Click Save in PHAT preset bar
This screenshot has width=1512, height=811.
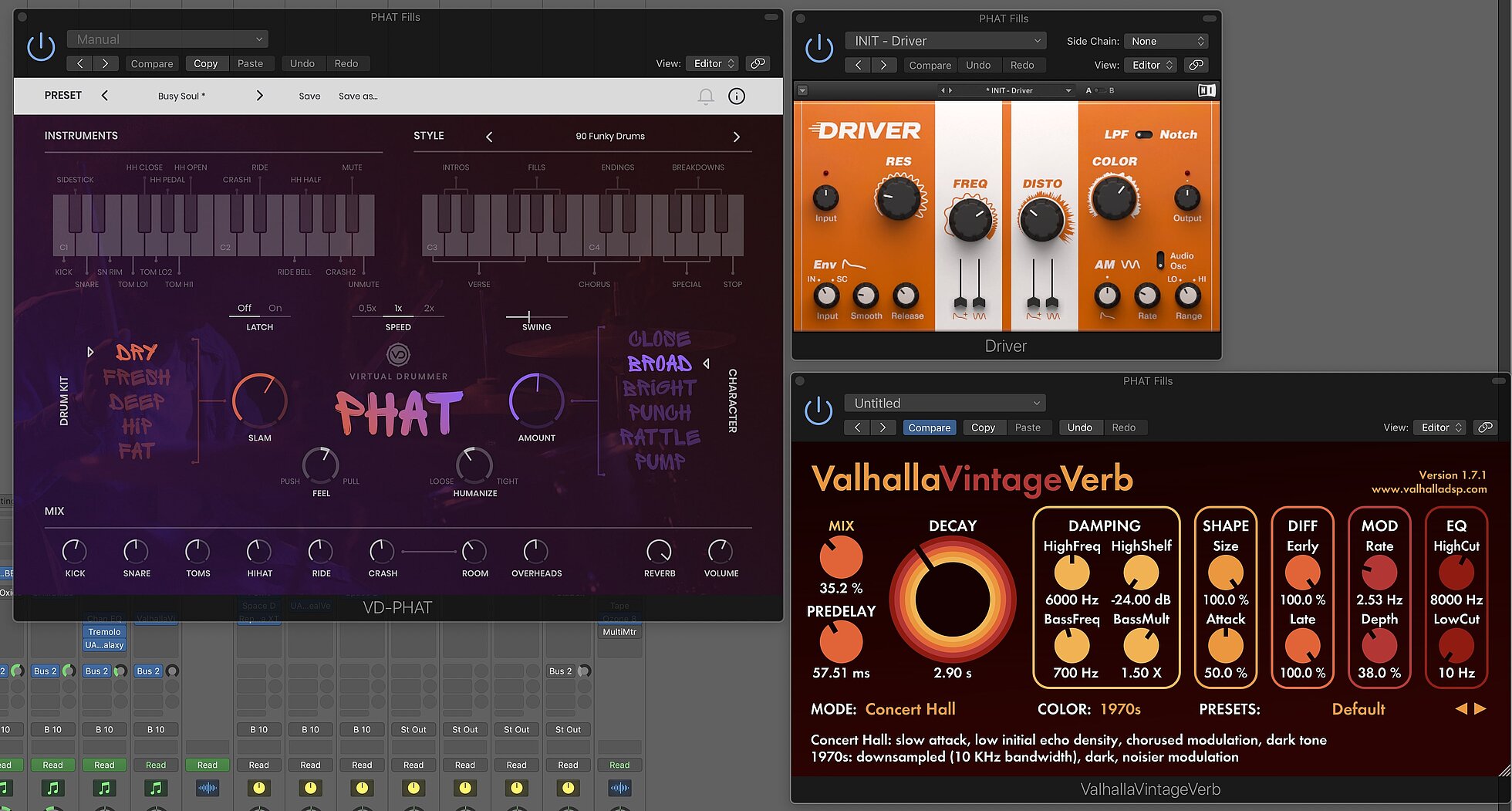coord(309,96)
